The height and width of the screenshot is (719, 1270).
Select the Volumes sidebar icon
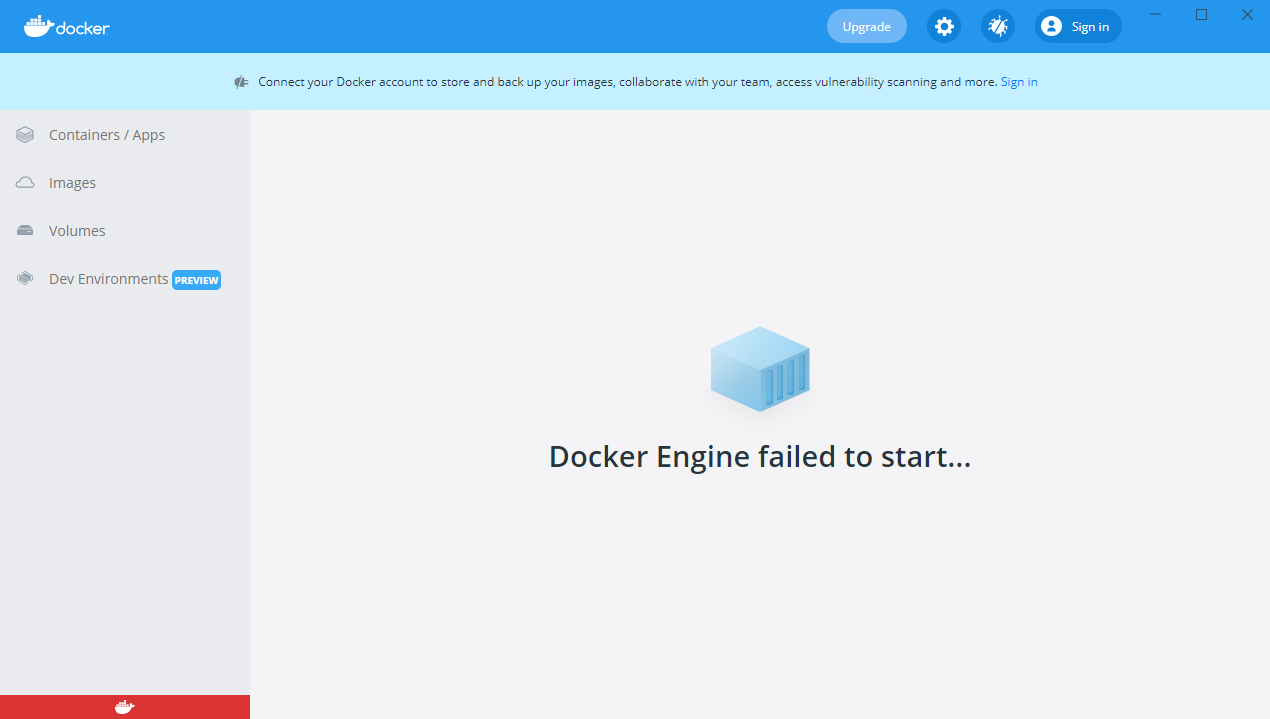pyautogui.click(x=24, y=229)
